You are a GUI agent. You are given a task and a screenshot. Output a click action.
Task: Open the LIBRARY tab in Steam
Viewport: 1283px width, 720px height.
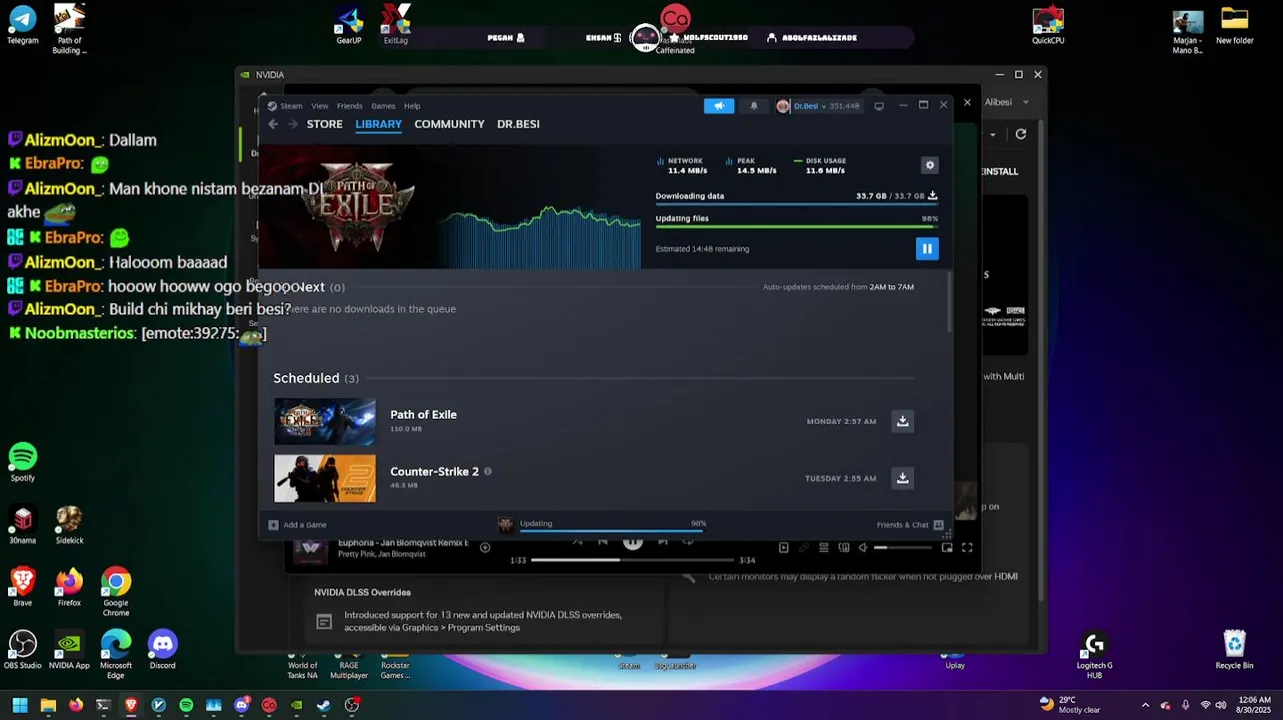click(x=378, y=124)
